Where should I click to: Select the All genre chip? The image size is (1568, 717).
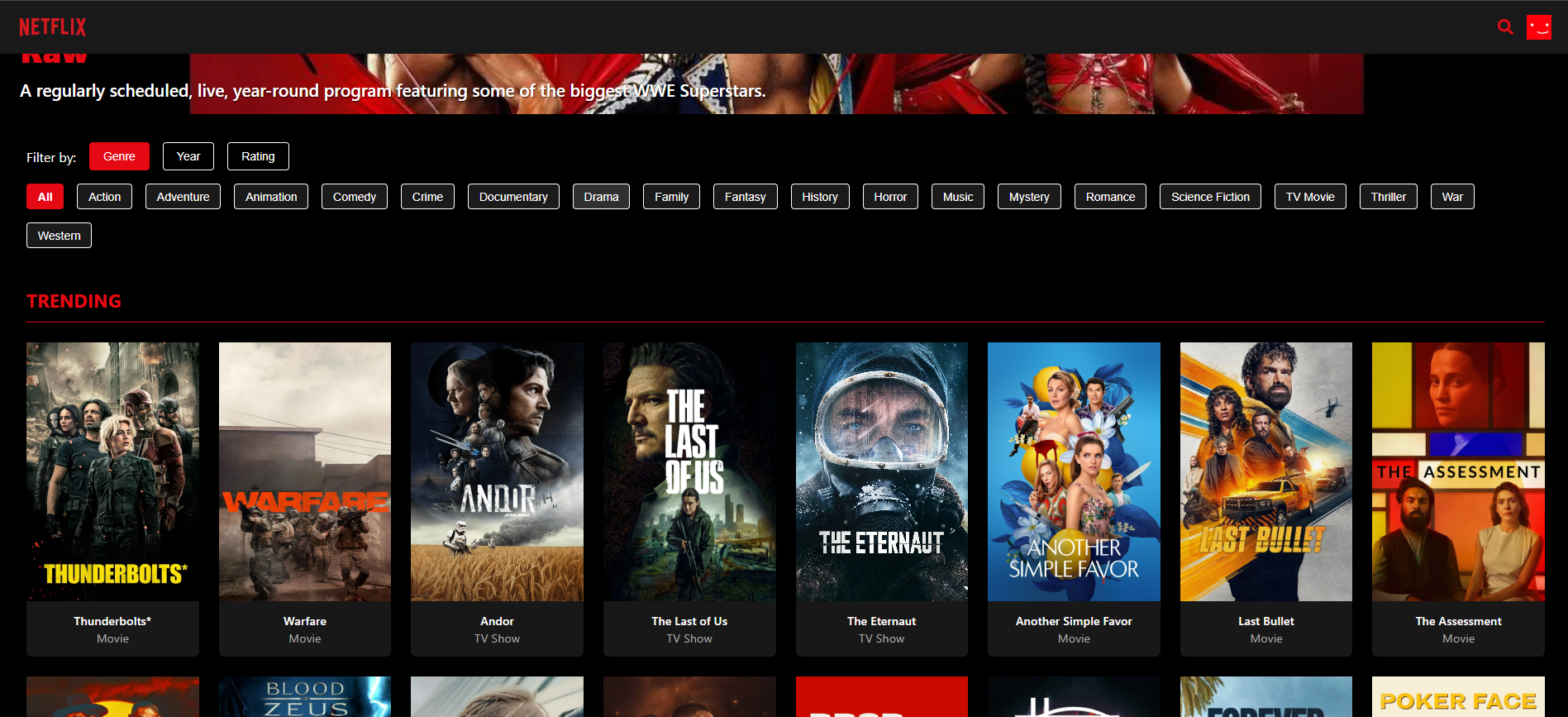point(45,197)
